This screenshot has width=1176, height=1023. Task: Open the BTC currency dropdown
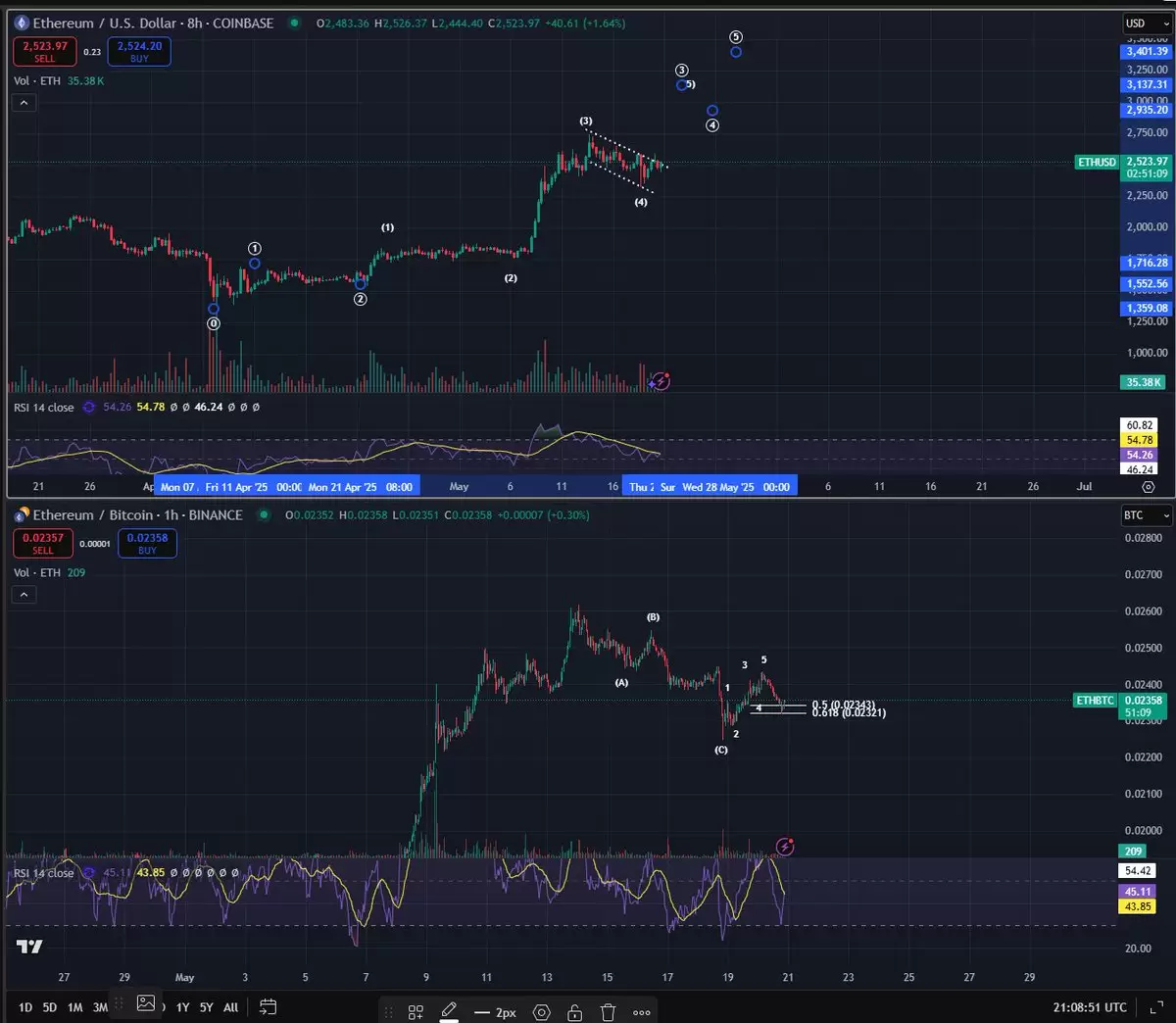(1147, 514)
